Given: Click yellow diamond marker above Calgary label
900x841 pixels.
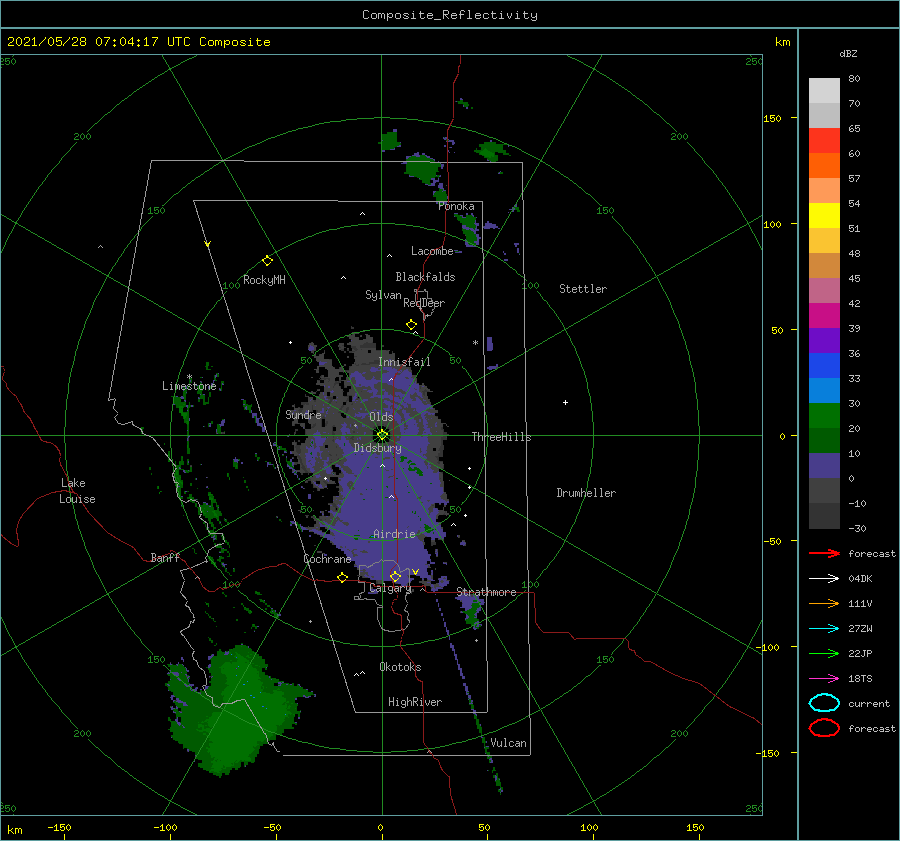Looking at the screenshot, I should tap(395, 576).
